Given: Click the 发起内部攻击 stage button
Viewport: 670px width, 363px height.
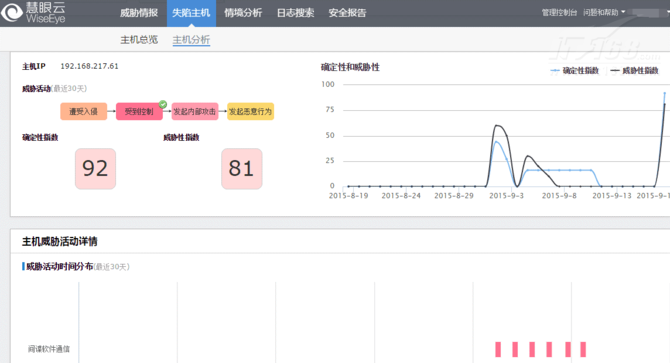Looking at the screenshot, I should click(x=195, y=111).
